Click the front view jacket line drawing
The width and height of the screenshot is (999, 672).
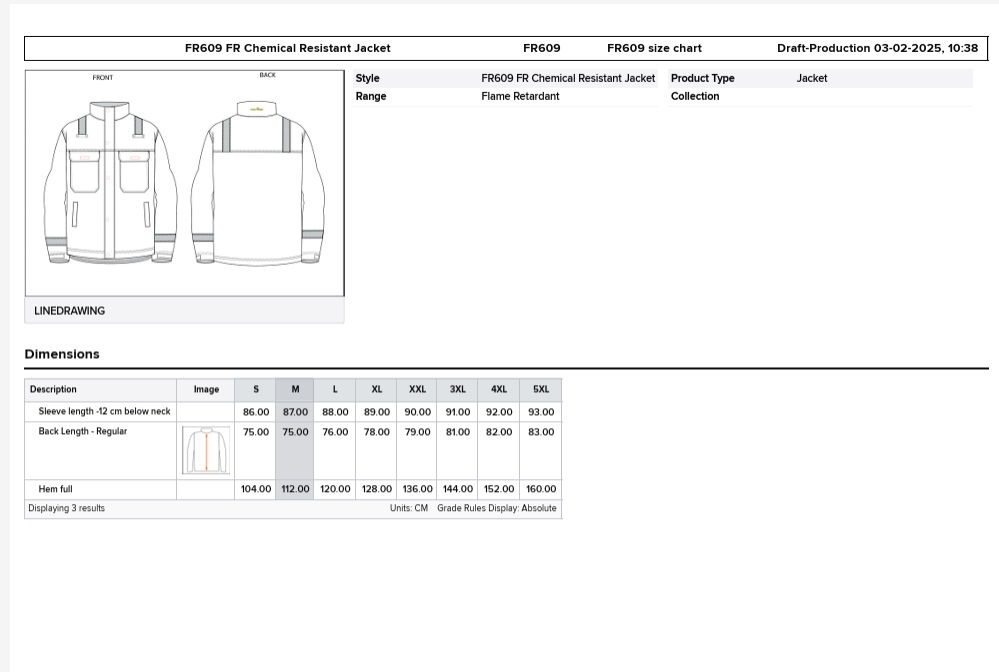click(x=109, y=182)
